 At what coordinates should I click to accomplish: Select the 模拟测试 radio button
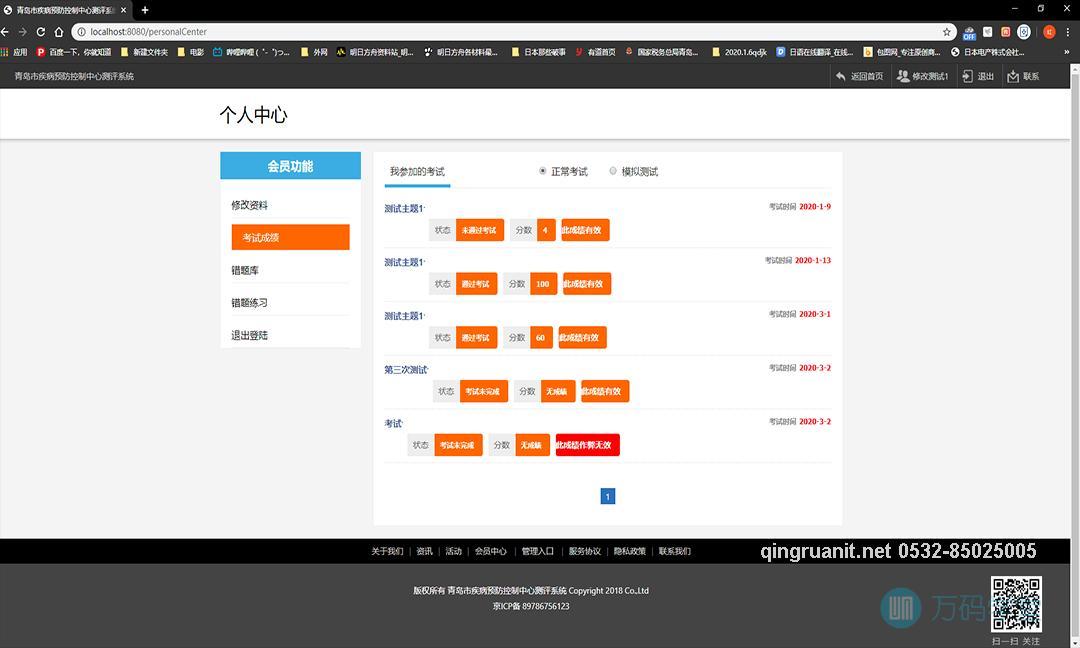tap(613, 170)
